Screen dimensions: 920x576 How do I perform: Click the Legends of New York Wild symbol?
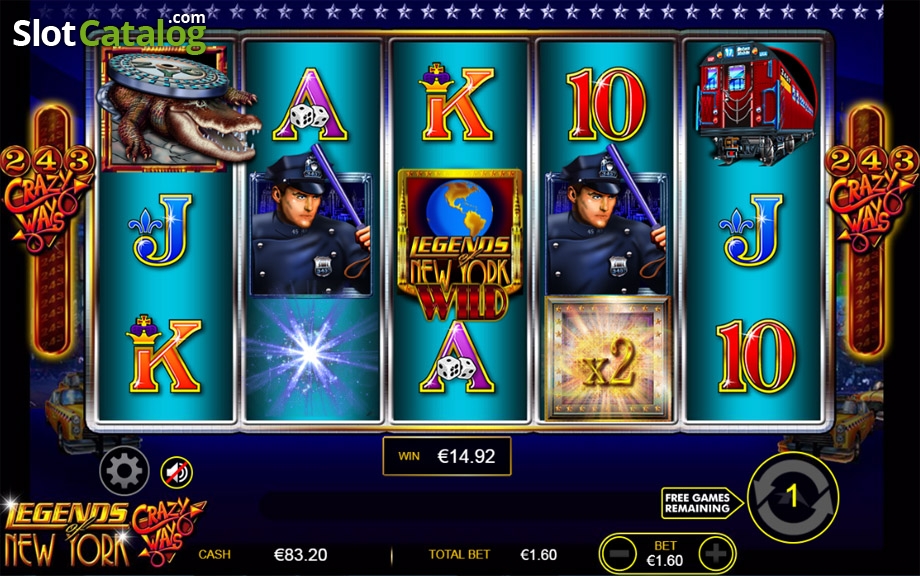click(459, 245)
